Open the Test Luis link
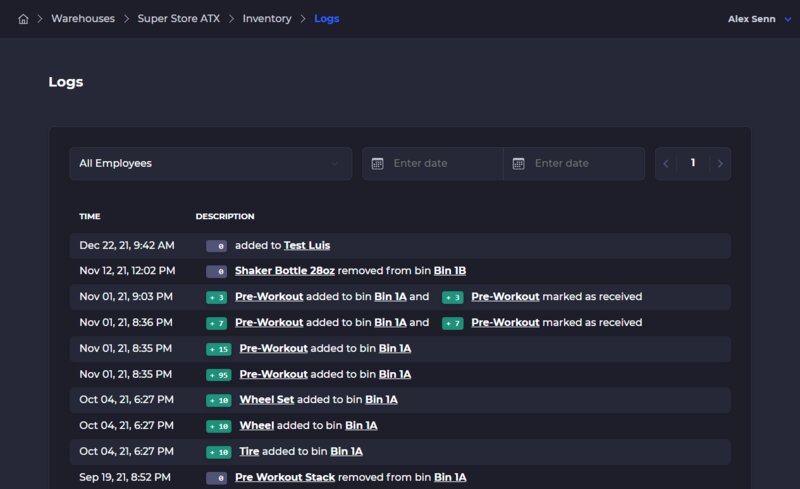 click(307, 245)
